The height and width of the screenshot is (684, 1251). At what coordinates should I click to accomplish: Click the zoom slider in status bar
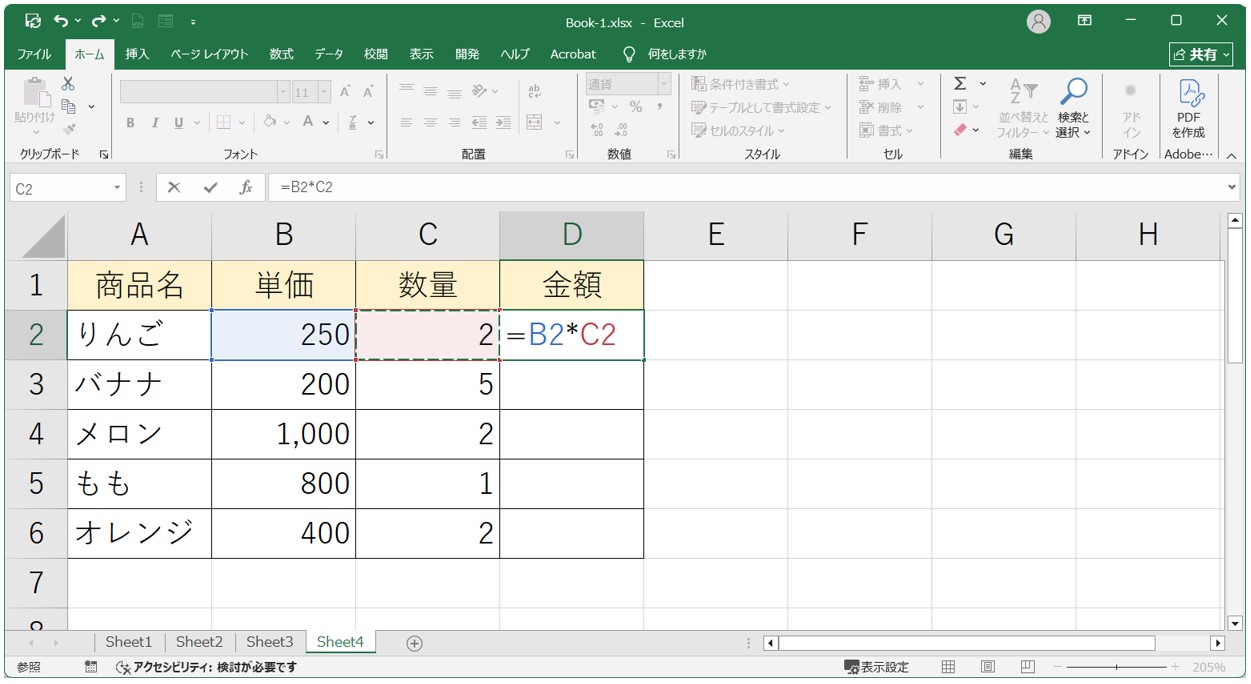coord(1117,667)
